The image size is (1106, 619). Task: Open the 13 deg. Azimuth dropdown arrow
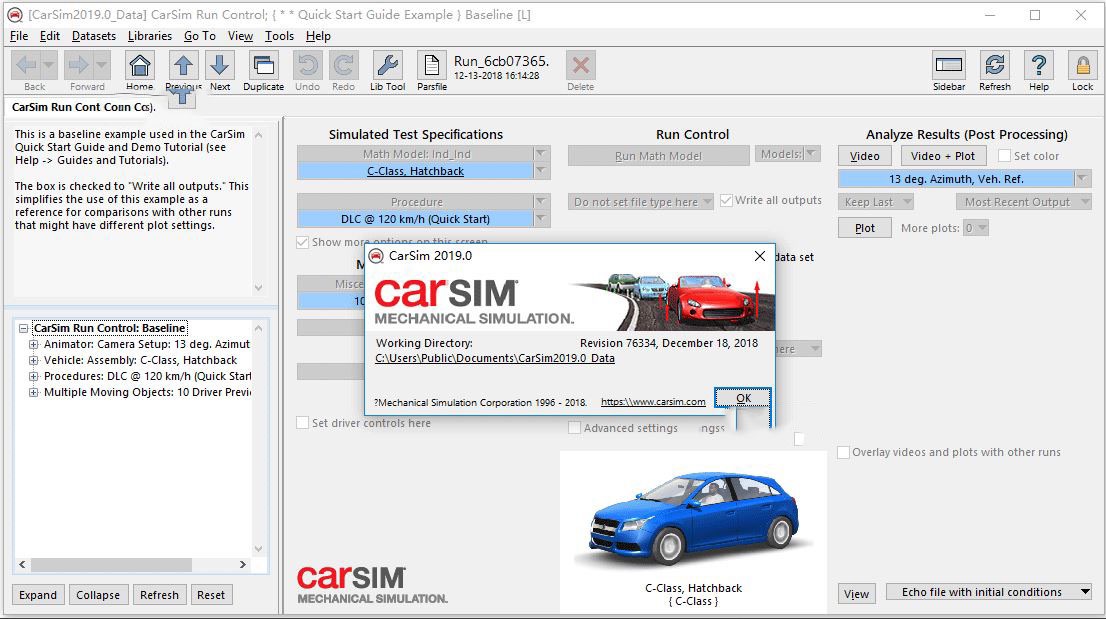click(1082, 179)
